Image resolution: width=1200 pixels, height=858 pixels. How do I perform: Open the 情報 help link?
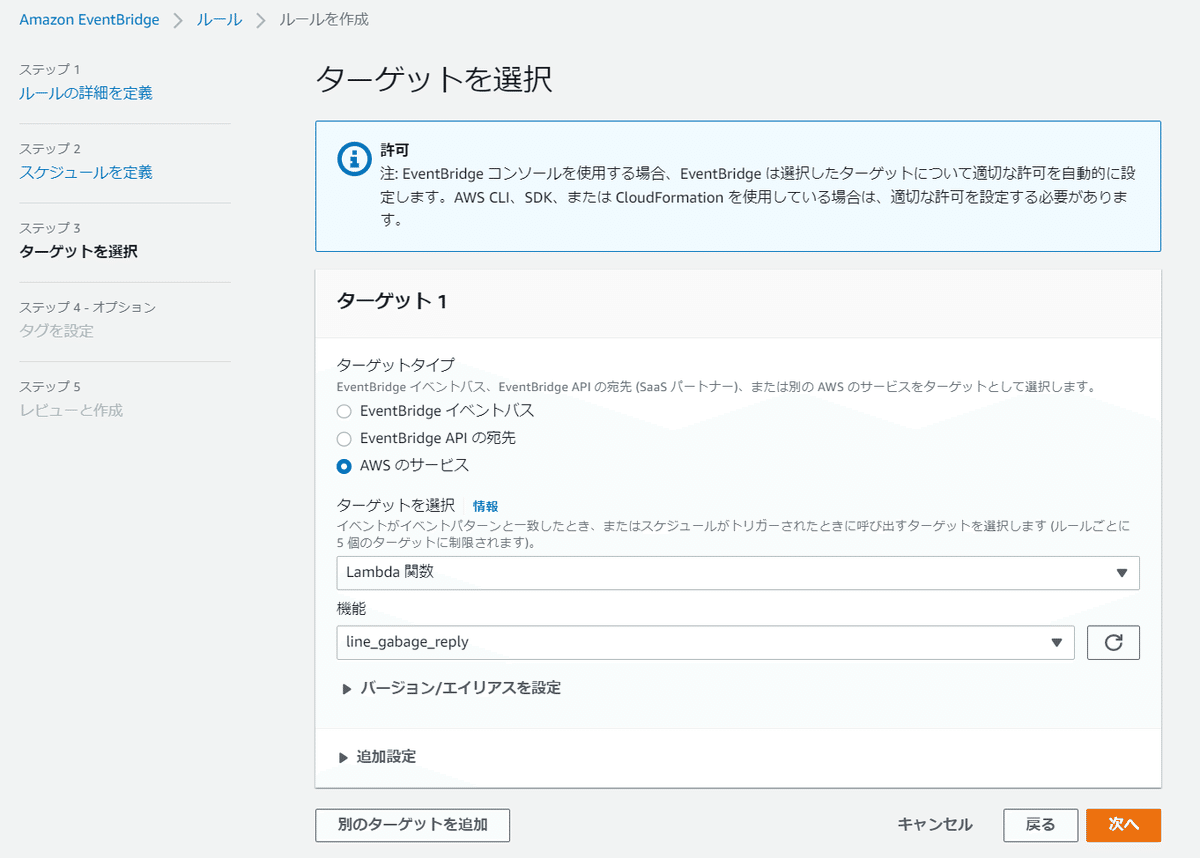pos(486,506)
